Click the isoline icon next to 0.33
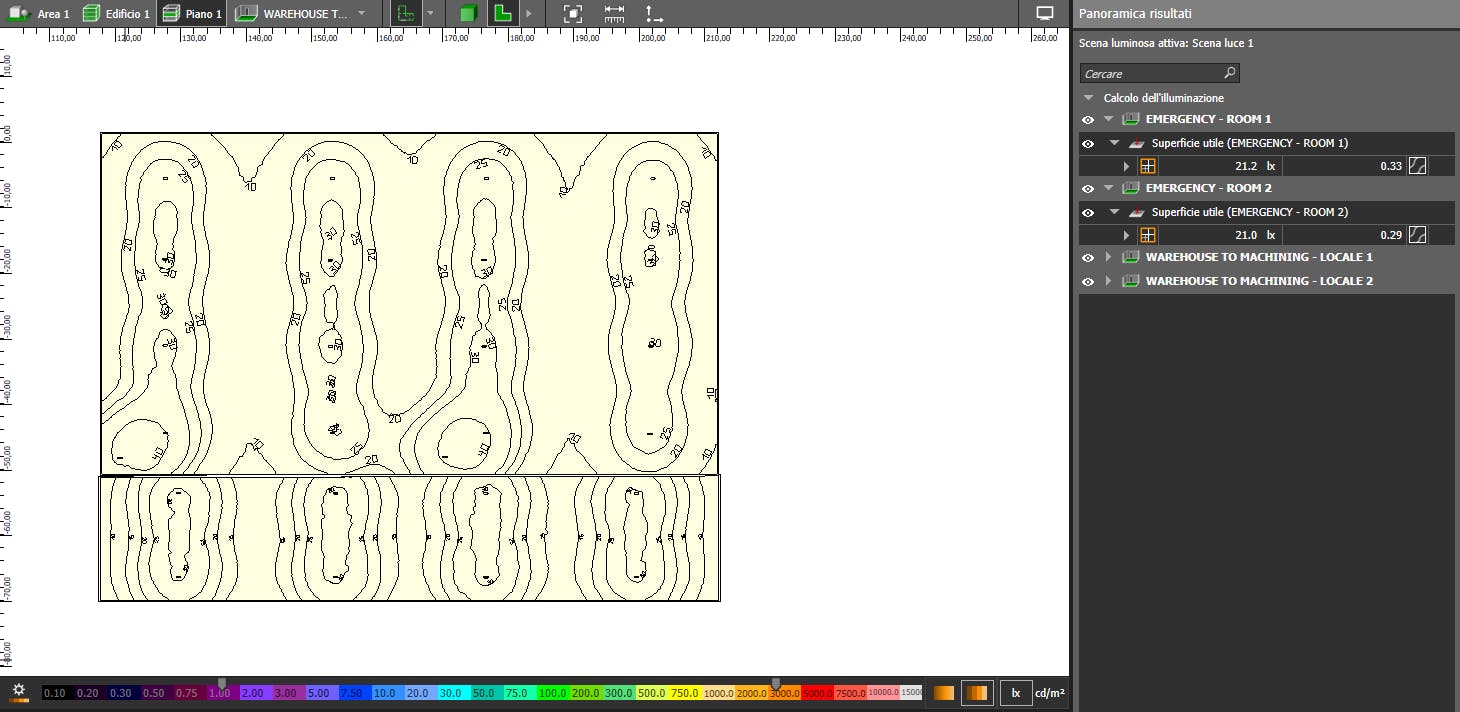The image size is (1460, 712). coord(1417,166)
